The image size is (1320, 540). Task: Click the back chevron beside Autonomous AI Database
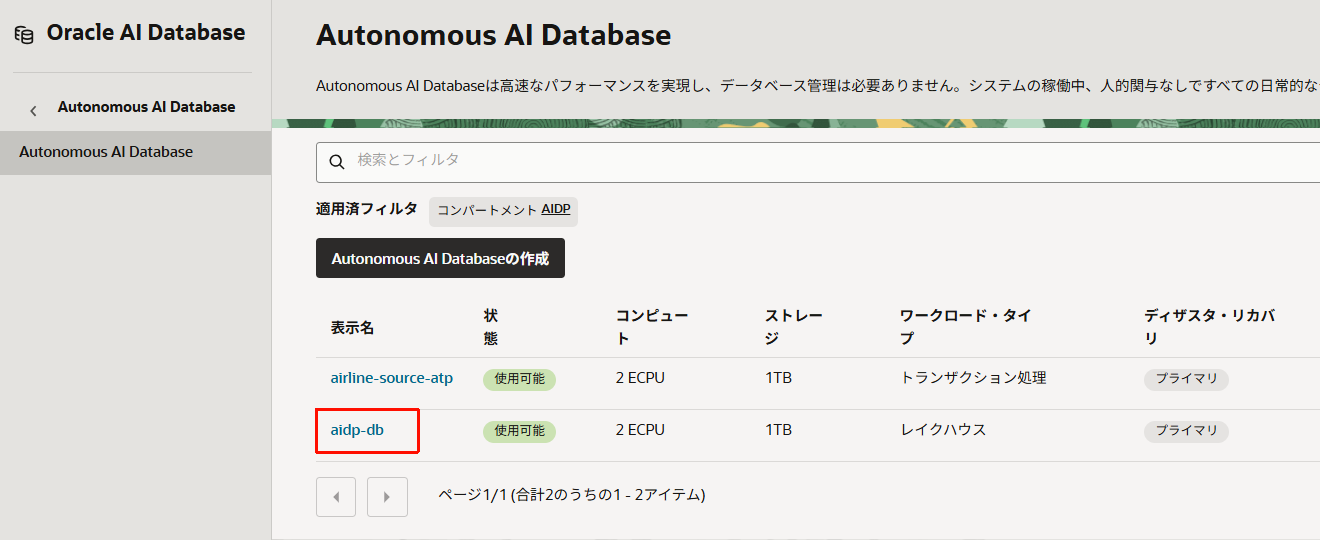(x=33, y=110)
